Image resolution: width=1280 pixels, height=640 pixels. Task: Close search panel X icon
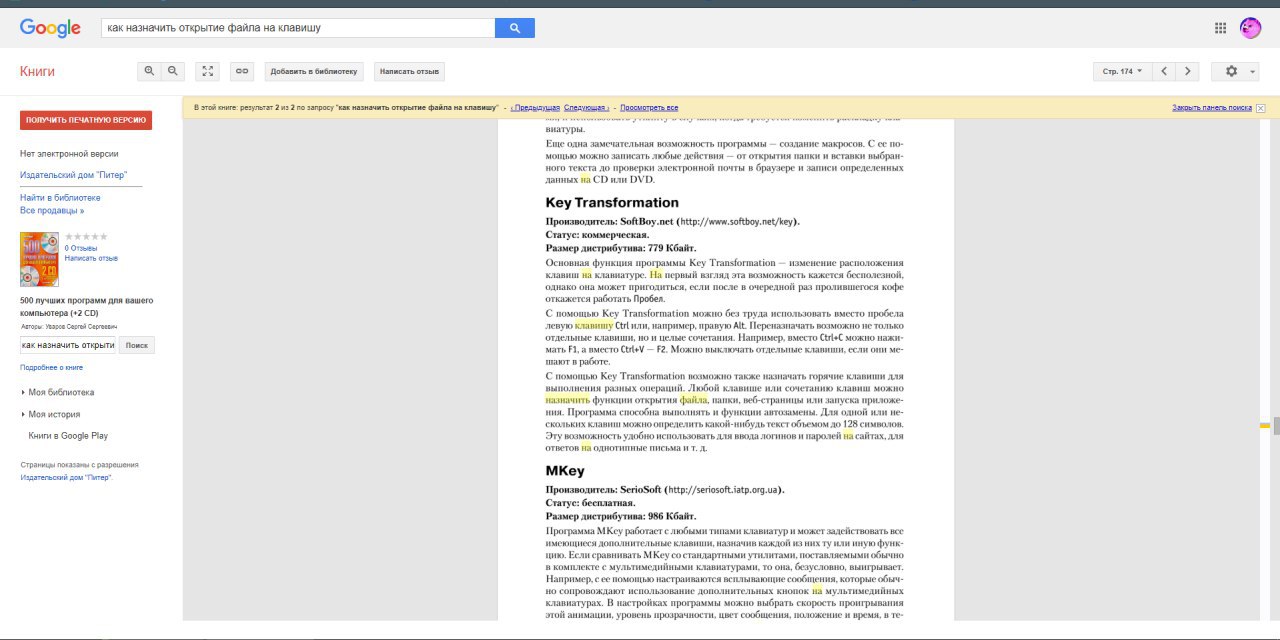[1260, 108]
